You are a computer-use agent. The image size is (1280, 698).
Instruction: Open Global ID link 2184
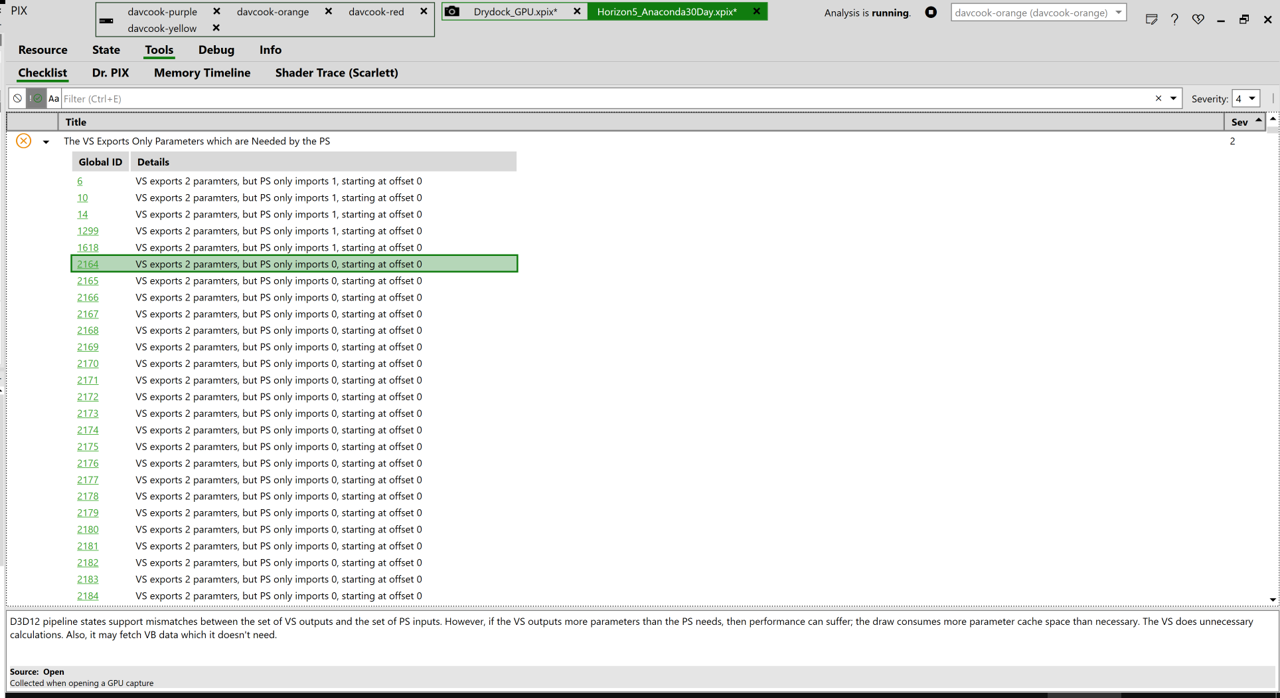click(x=88, y=596)
